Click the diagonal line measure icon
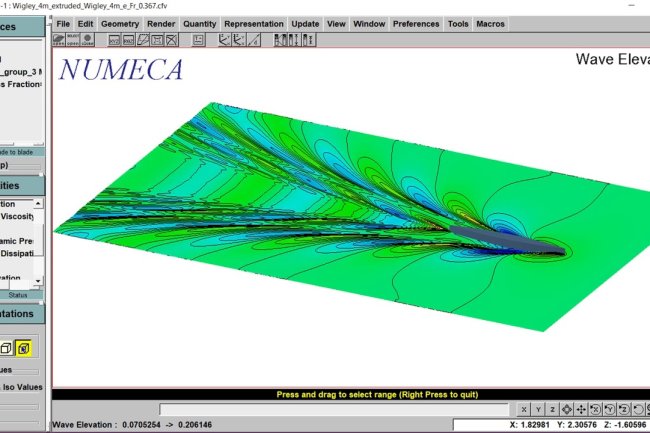Screen dimensions: 650x433 click(254, 40)
